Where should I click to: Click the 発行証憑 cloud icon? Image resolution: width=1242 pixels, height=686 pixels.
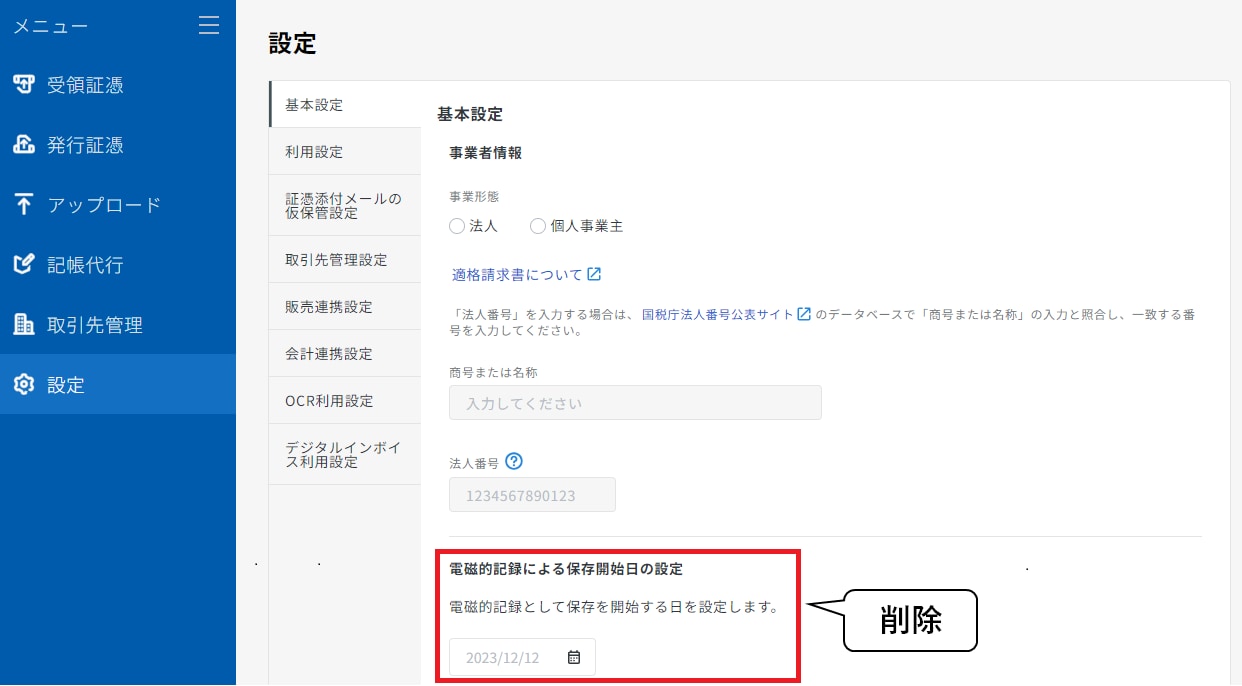click(x=24, y=145)
